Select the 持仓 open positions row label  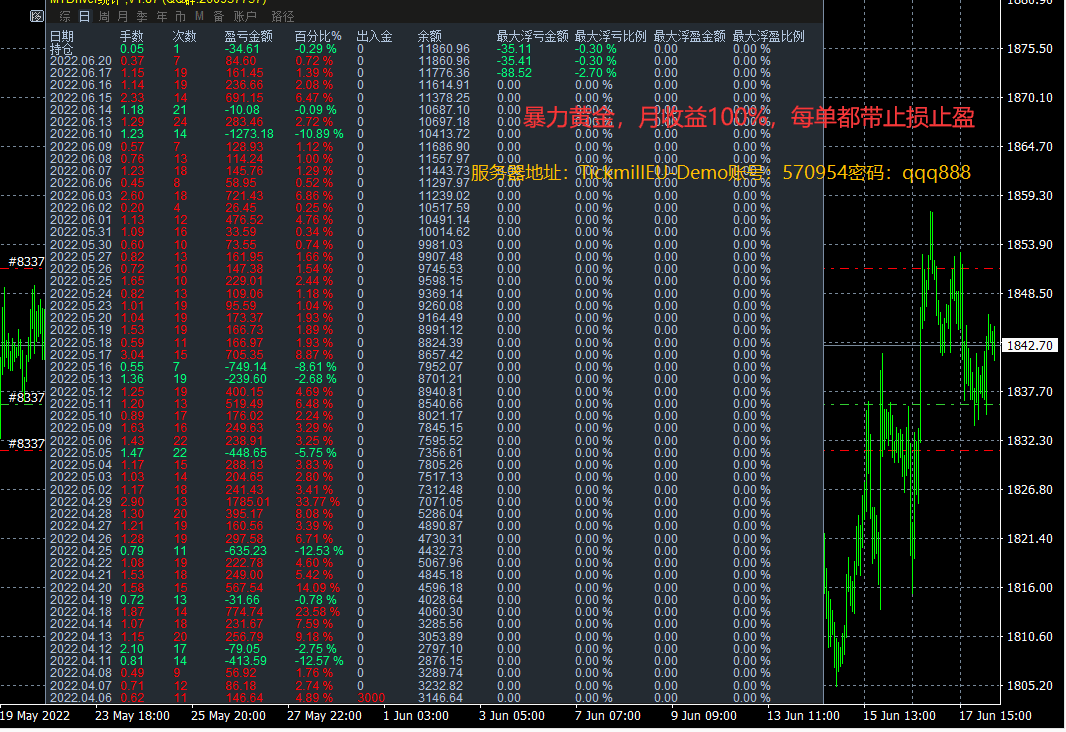point(62,49)
